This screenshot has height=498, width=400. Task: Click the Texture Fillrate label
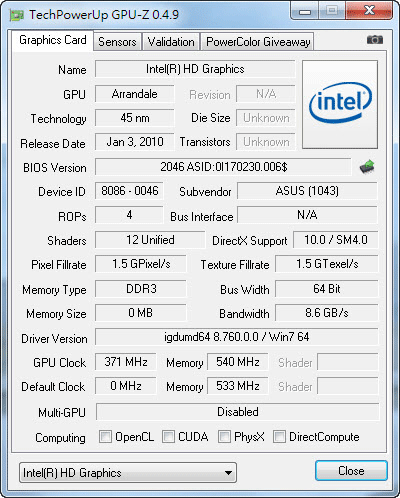tap(235, 265)
